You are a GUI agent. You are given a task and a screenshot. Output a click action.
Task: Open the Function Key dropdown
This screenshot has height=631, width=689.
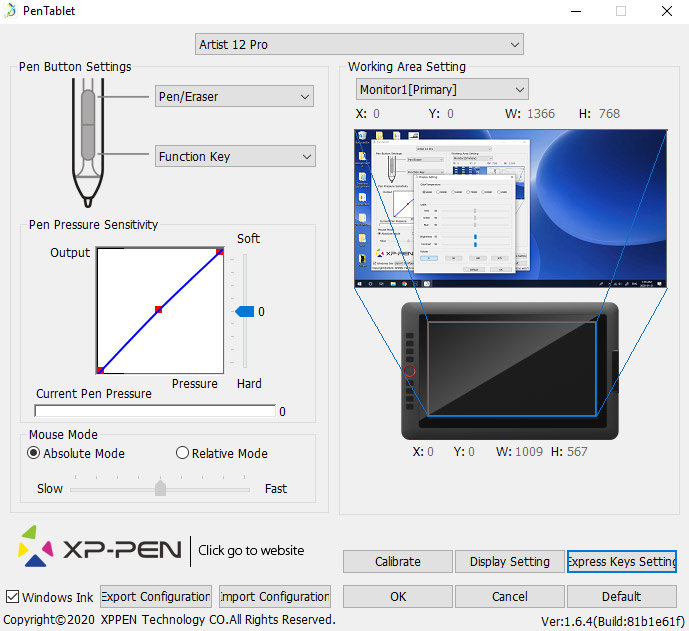[235, 156]
